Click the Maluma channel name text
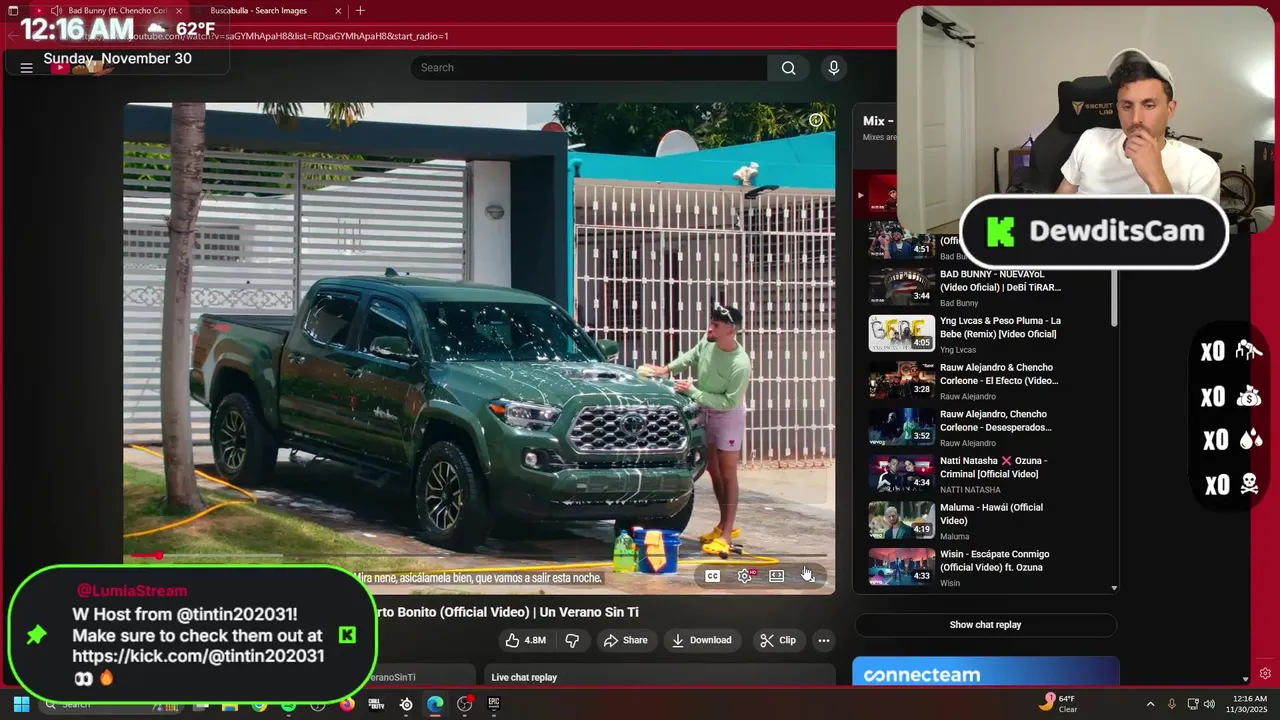 click(954, 537)
